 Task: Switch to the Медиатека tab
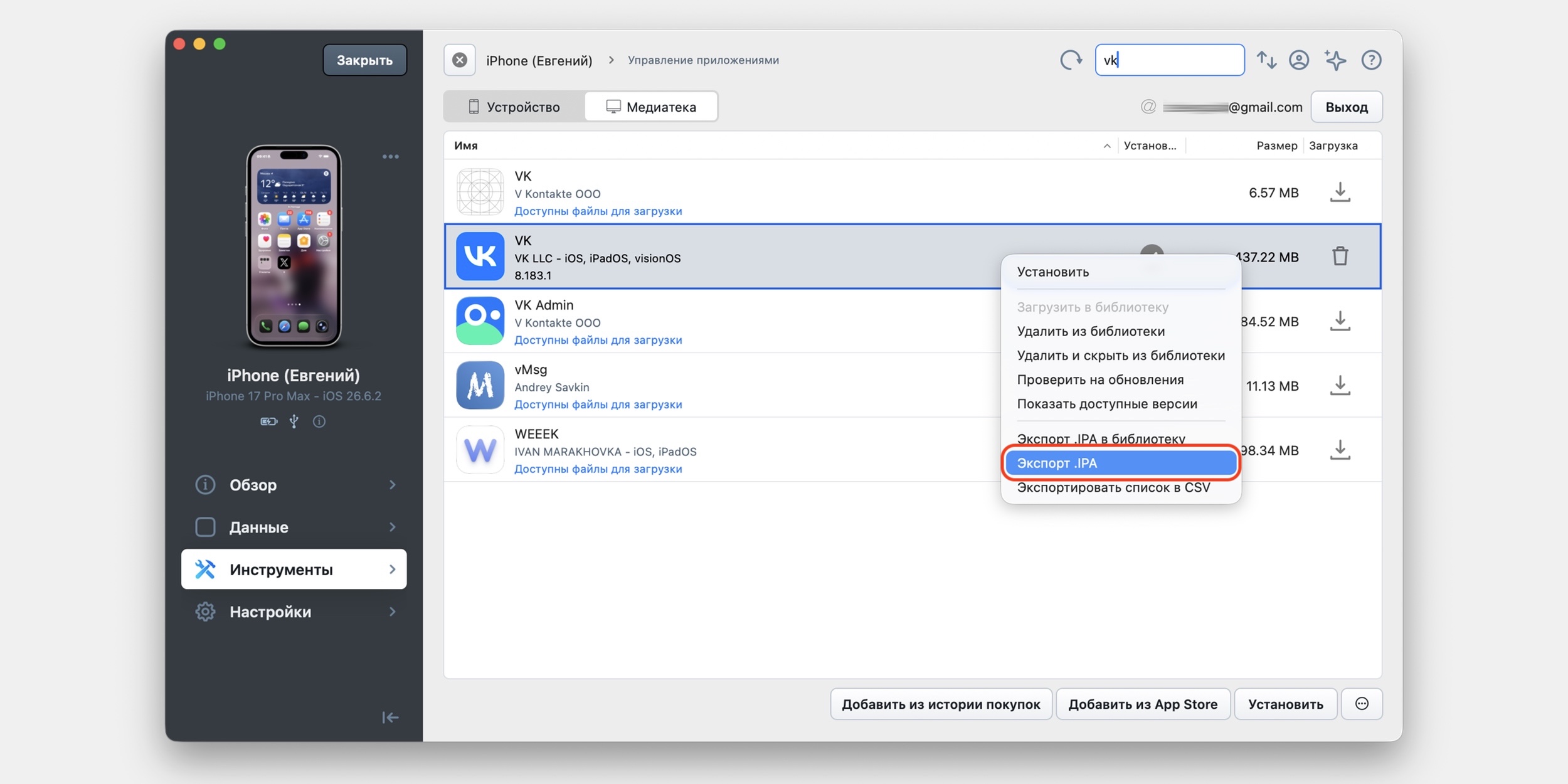tap(651, 107)
